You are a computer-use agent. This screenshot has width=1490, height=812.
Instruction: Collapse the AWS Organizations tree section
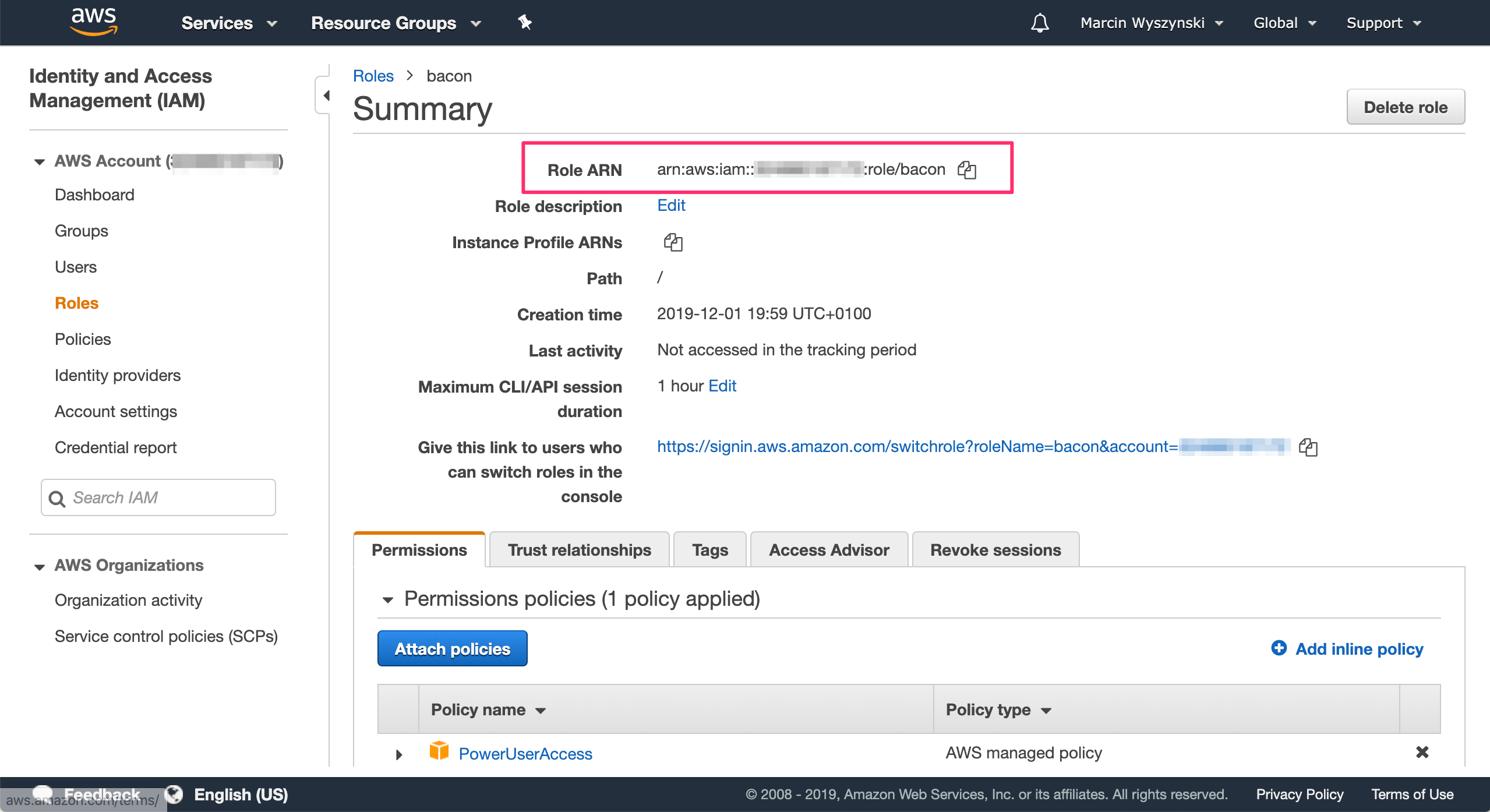pos(40,566)
